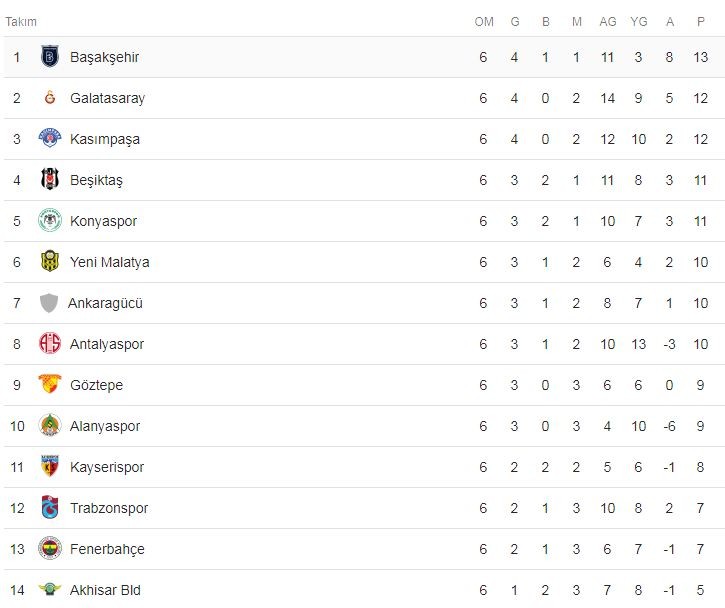The height and width of the screenshot is (608, 725).
Task: Click the Trabzonspor club logo
Action: (49, 508)
